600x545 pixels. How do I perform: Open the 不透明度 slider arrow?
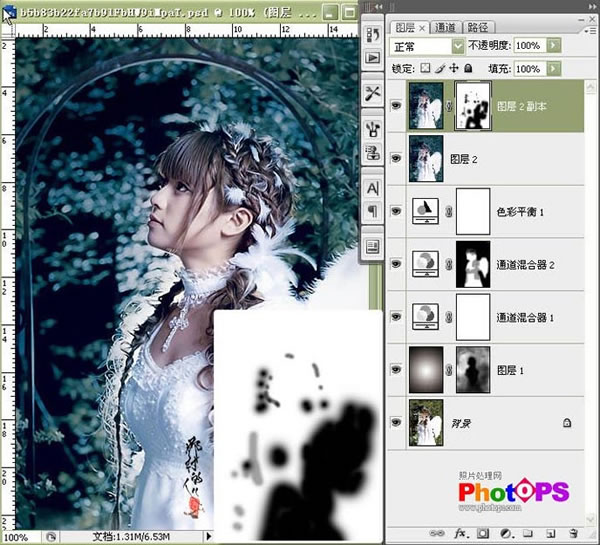(554, 46)
